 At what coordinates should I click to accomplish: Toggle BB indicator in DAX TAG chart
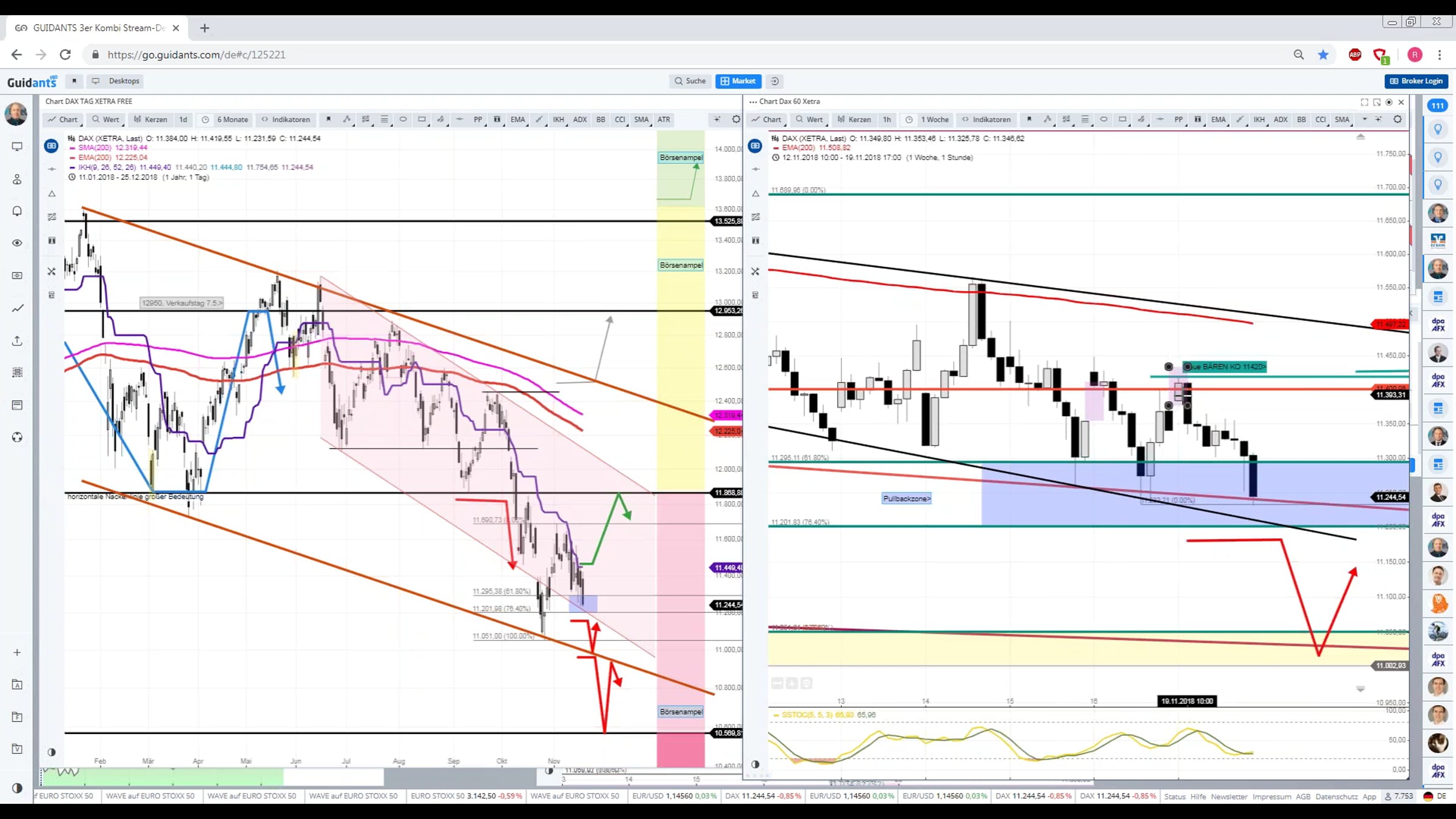(601, 120)
